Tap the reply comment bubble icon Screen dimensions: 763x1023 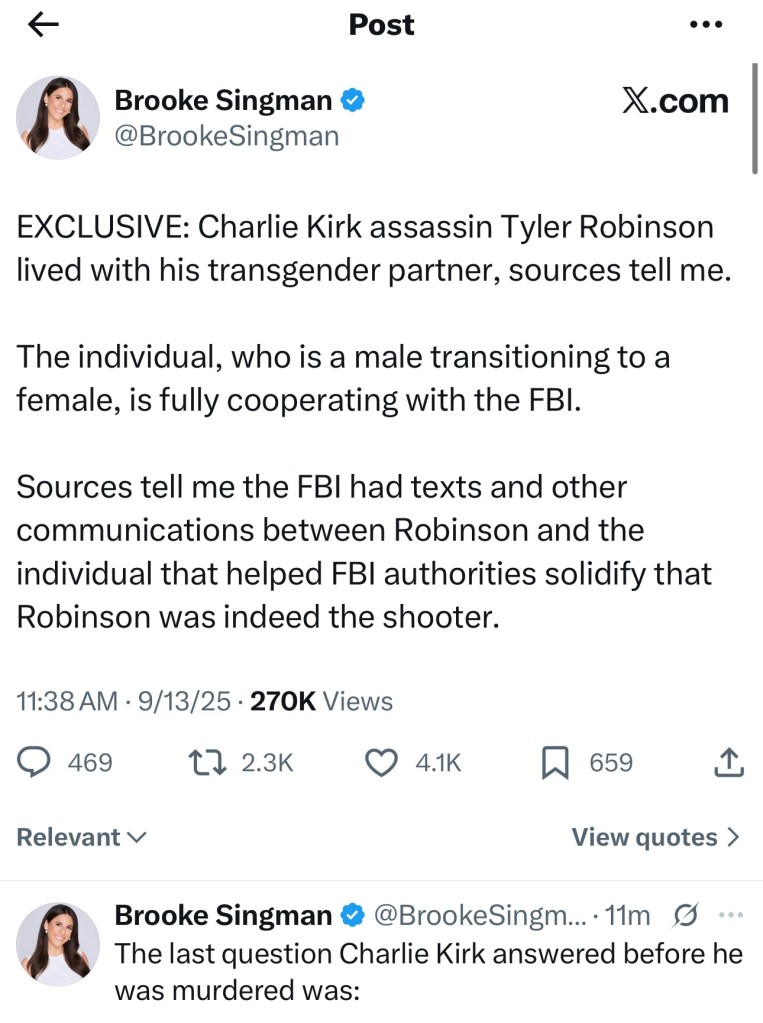pos(36,763)
